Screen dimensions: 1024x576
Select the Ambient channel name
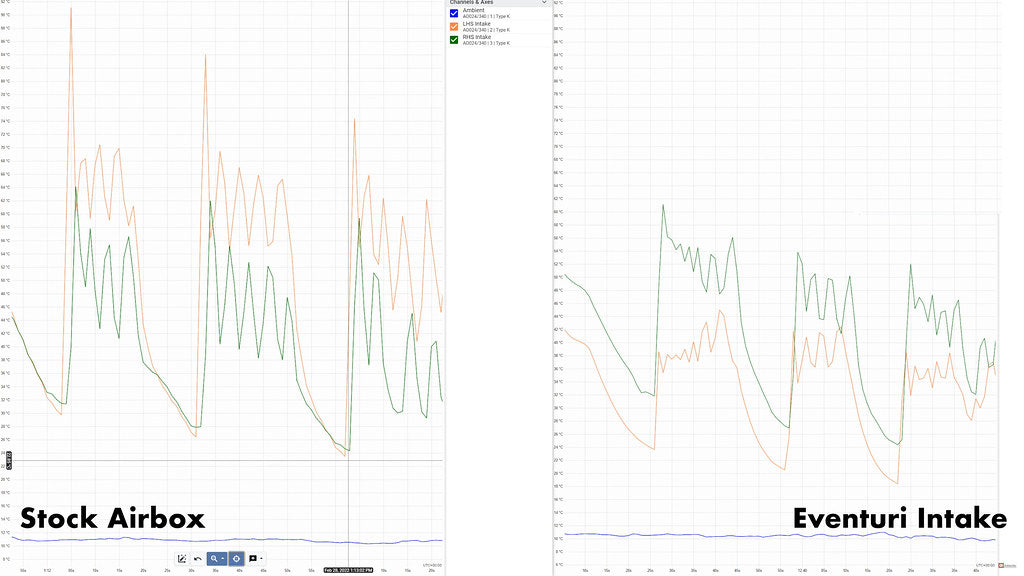pos(473,10)
